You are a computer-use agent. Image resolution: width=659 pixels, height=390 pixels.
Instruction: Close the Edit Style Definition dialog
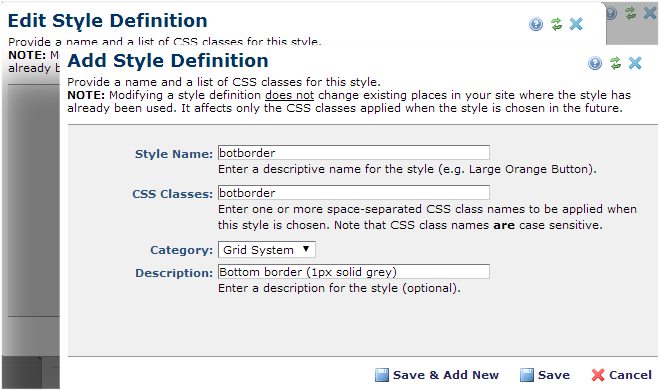coord(576,24)
